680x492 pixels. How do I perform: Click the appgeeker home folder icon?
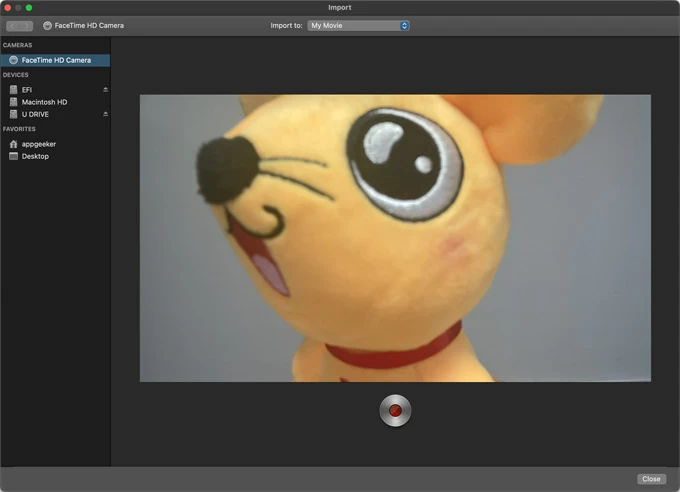click(x=13, y=144)
